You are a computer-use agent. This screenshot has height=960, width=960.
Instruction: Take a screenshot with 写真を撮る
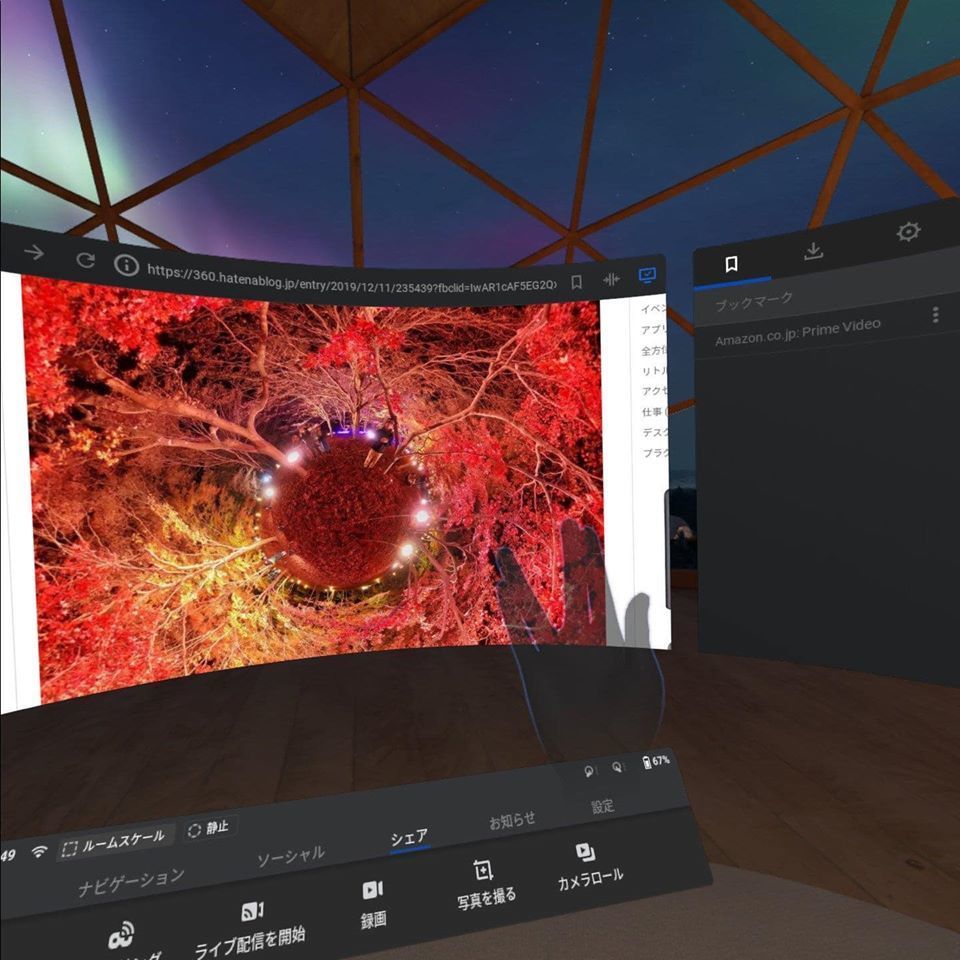coord(486,883)
